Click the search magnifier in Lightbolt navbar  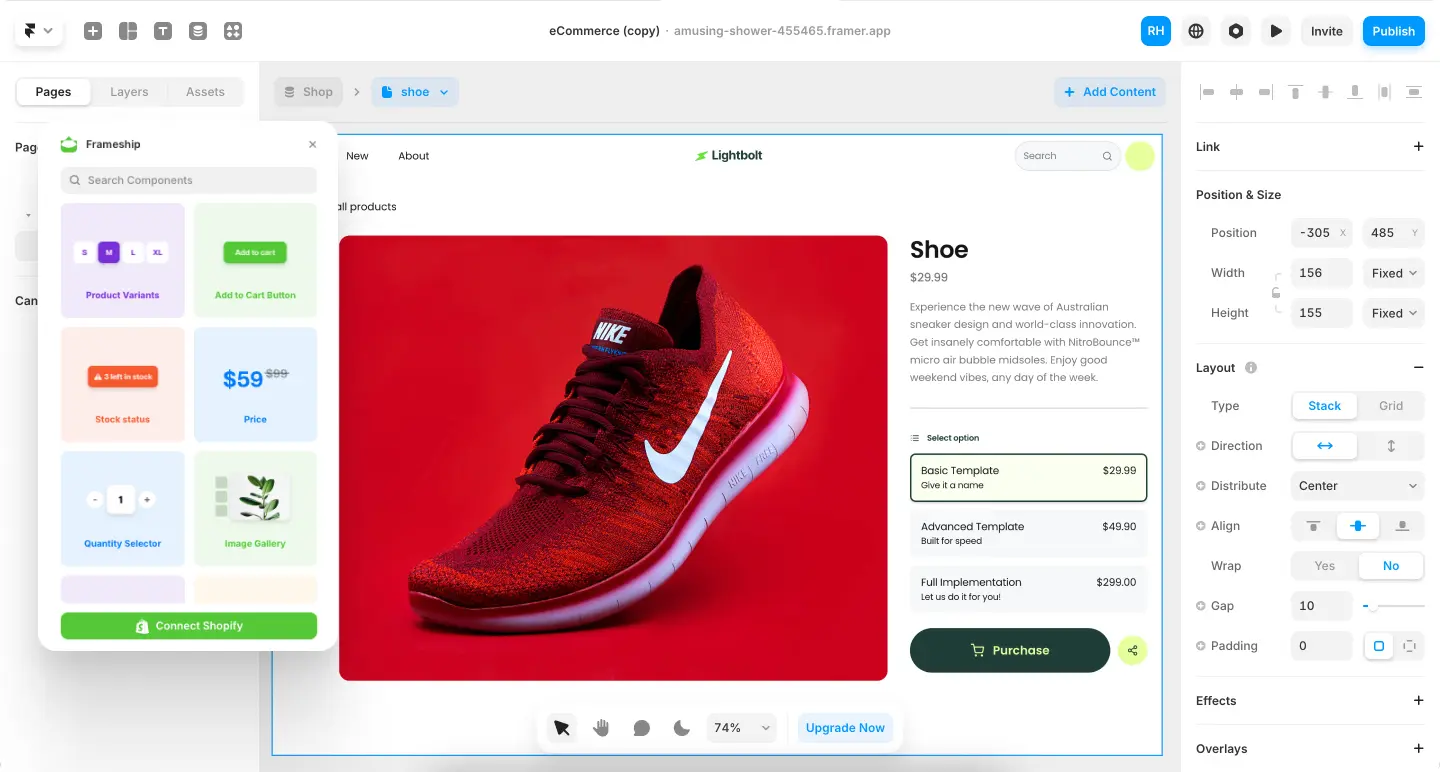click(x=1107, y=156)
